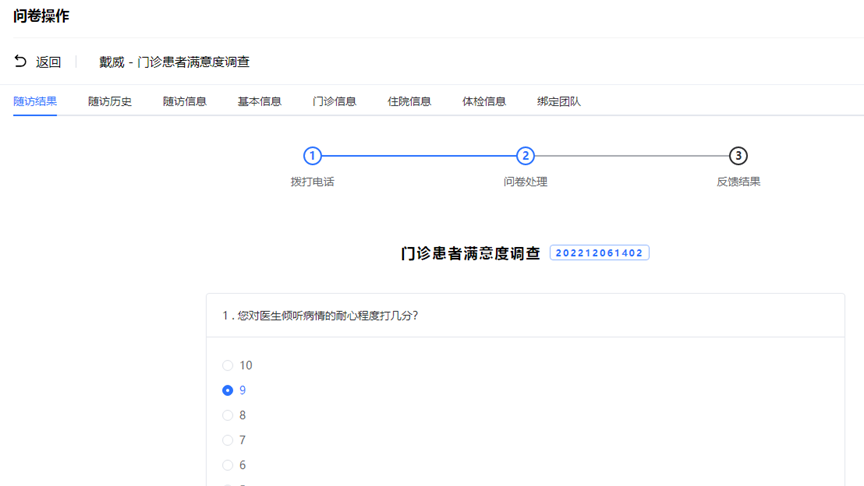Open the 门诊信息 tab
Viewport: 864px width, 486px height.
point(334,101)
